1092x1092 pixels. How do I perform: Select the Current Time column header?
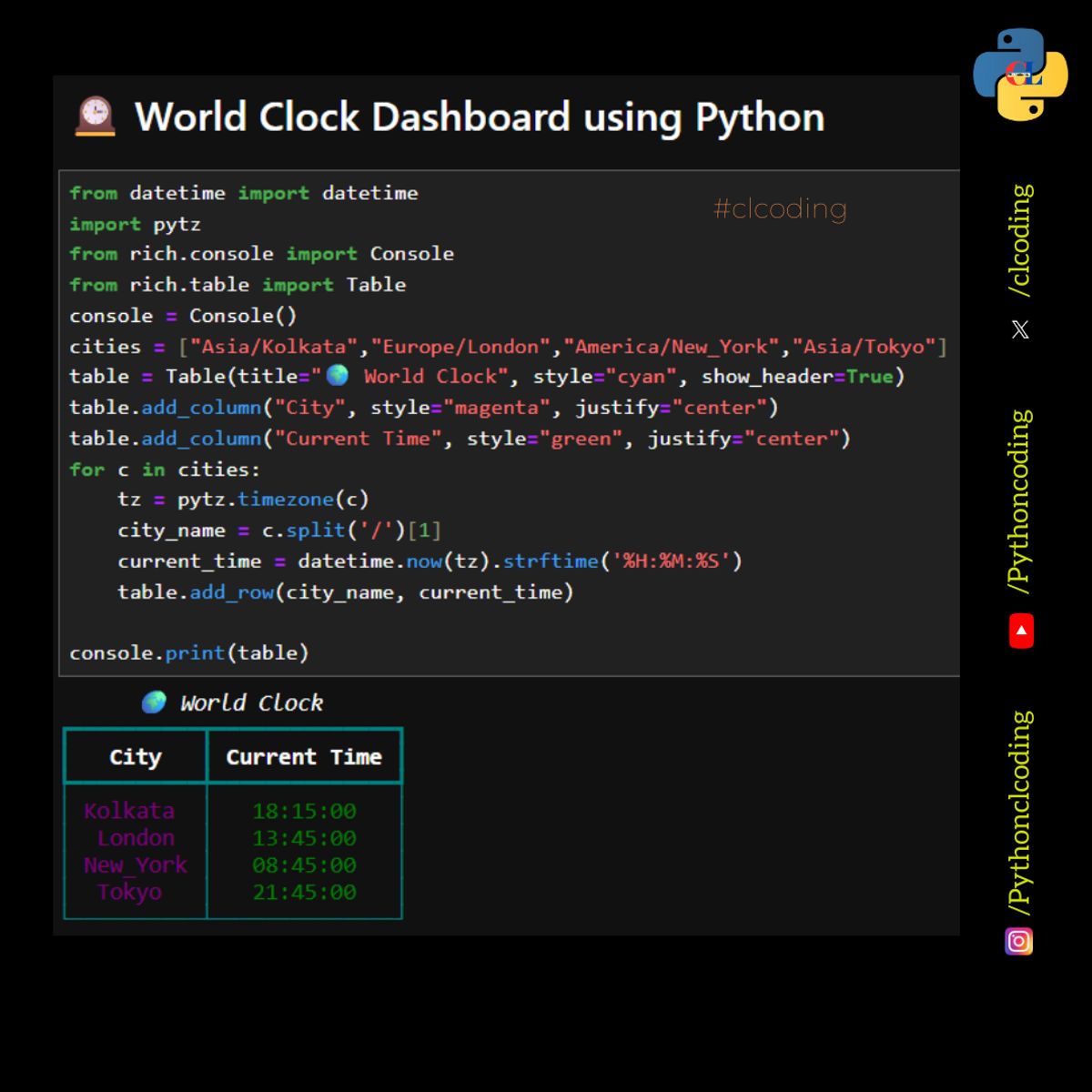[x=304, y=757]
